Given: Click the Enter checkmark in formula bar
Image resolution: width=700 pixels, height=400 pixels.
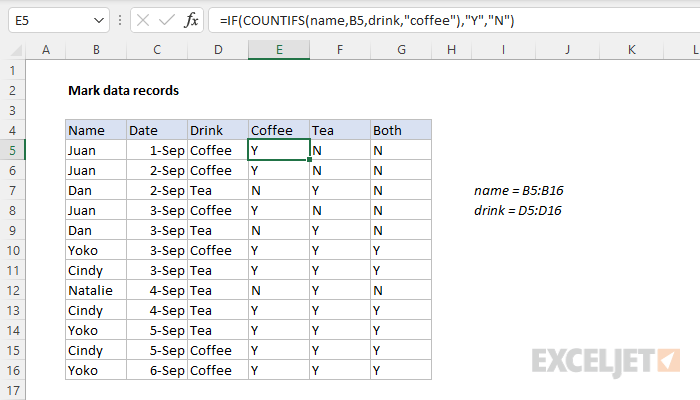Looking at the screenshot, I should pos(166,20).
